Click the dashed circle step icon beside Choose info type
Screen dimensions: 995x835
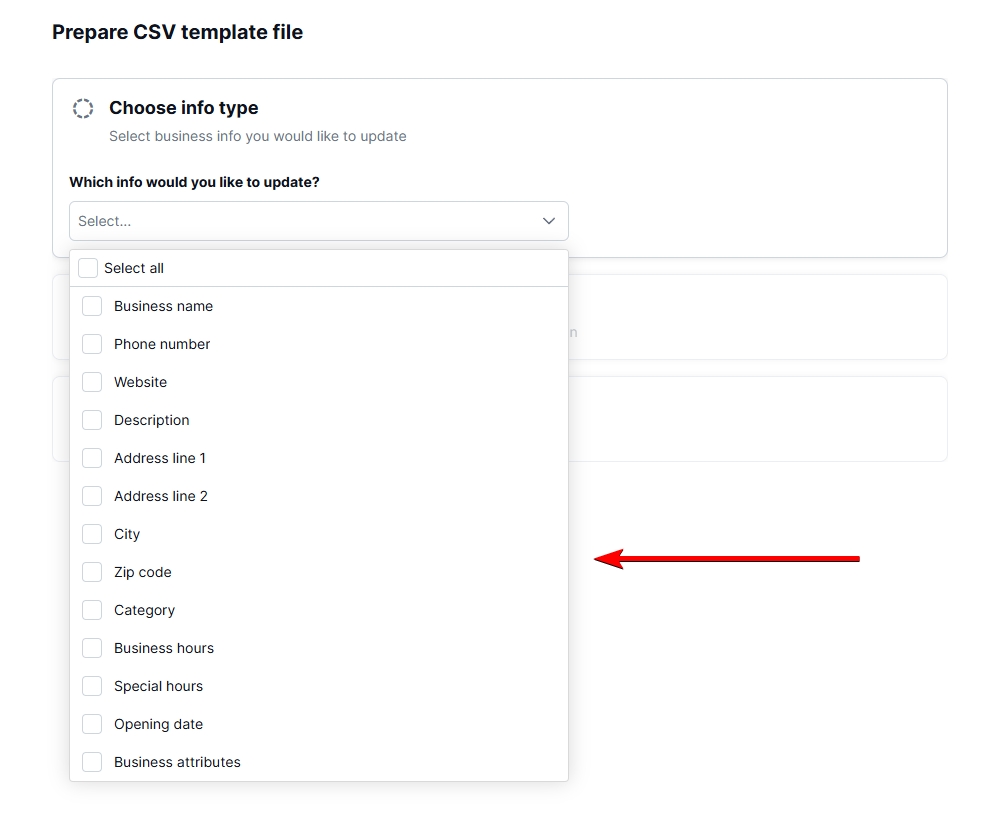coord(83,108)
